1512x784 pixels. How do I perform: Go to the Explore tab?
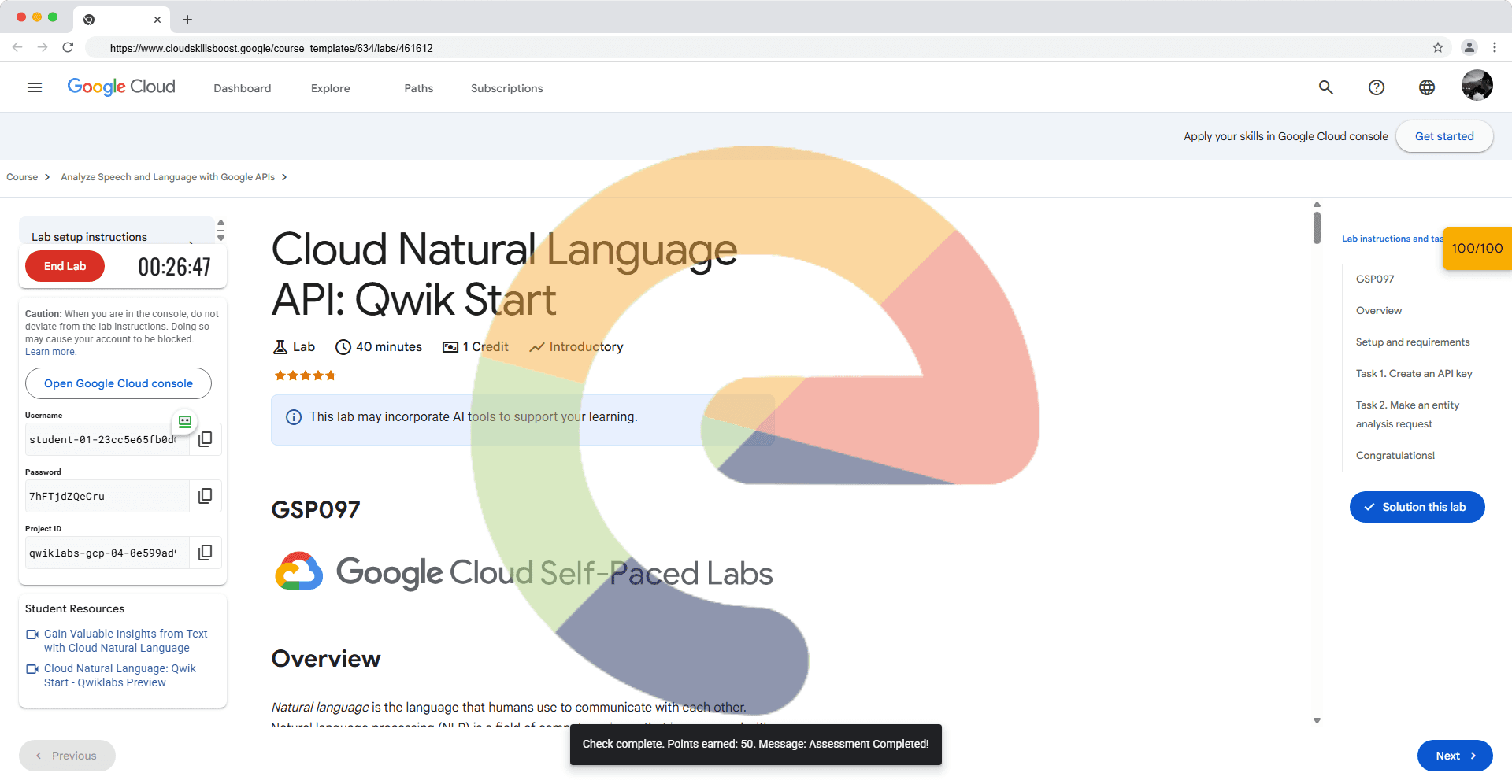(x=330, y=88)
